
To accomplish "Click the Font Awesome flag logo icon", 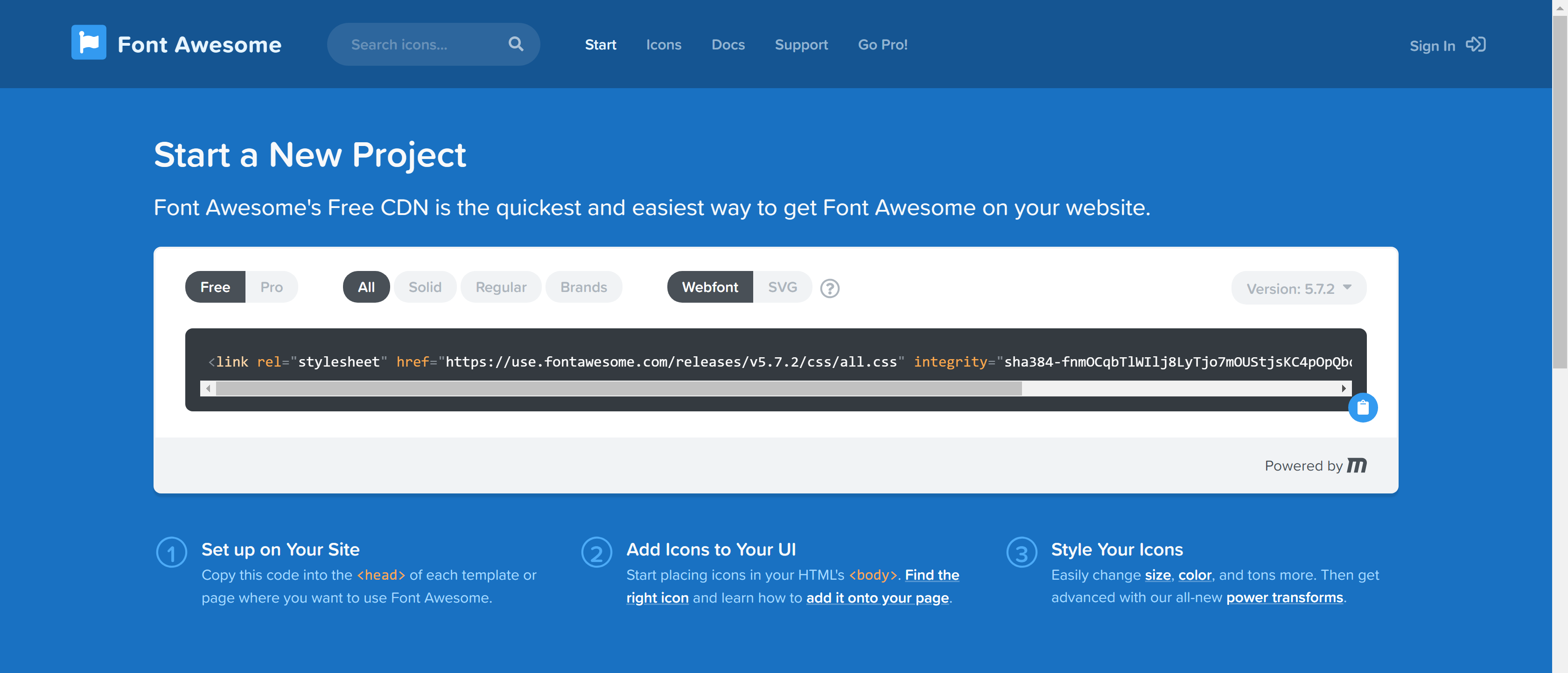I will (88, 42).
